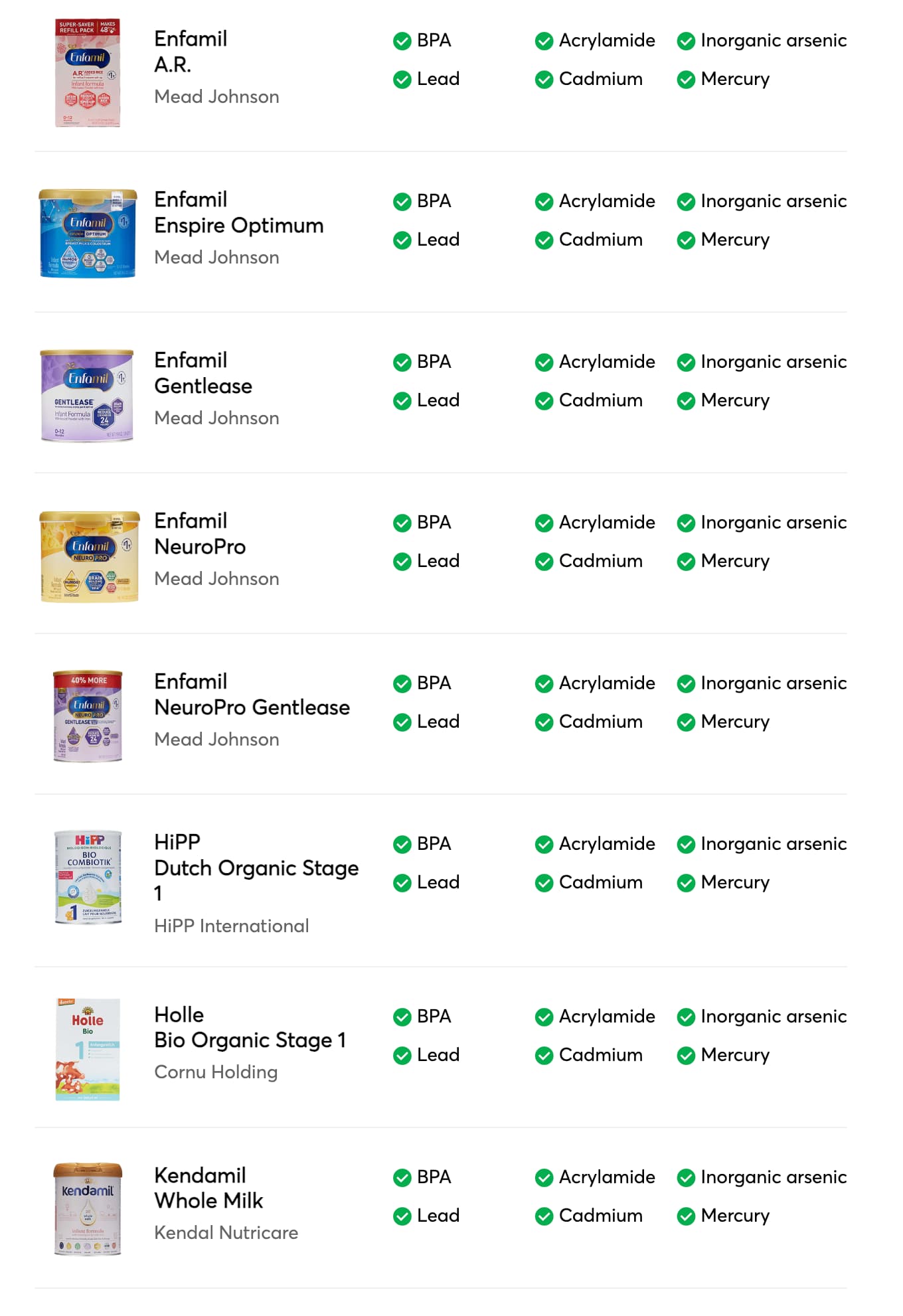Open the Enfamil Enspire Optimum can image
This screenshot has height=1316, width=903.
(x=88, y=234)
